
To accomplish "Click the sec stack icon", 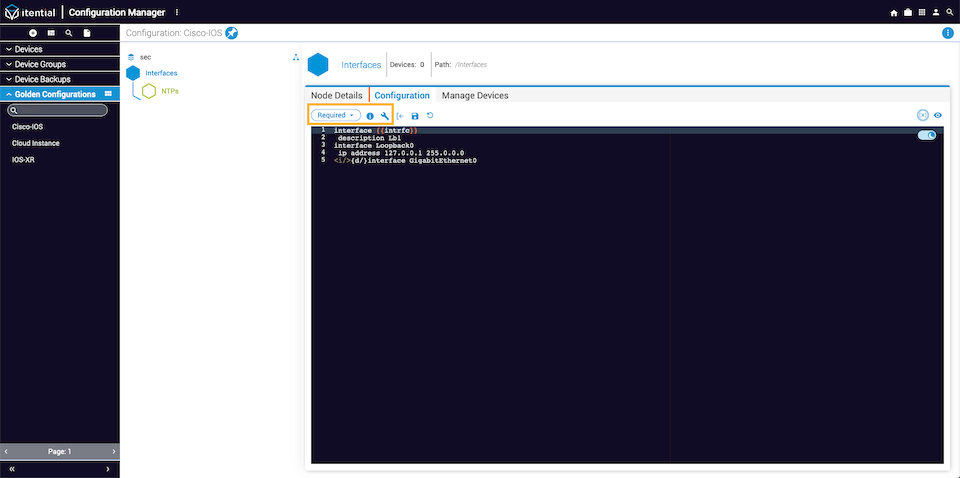I will coord(131,57).
